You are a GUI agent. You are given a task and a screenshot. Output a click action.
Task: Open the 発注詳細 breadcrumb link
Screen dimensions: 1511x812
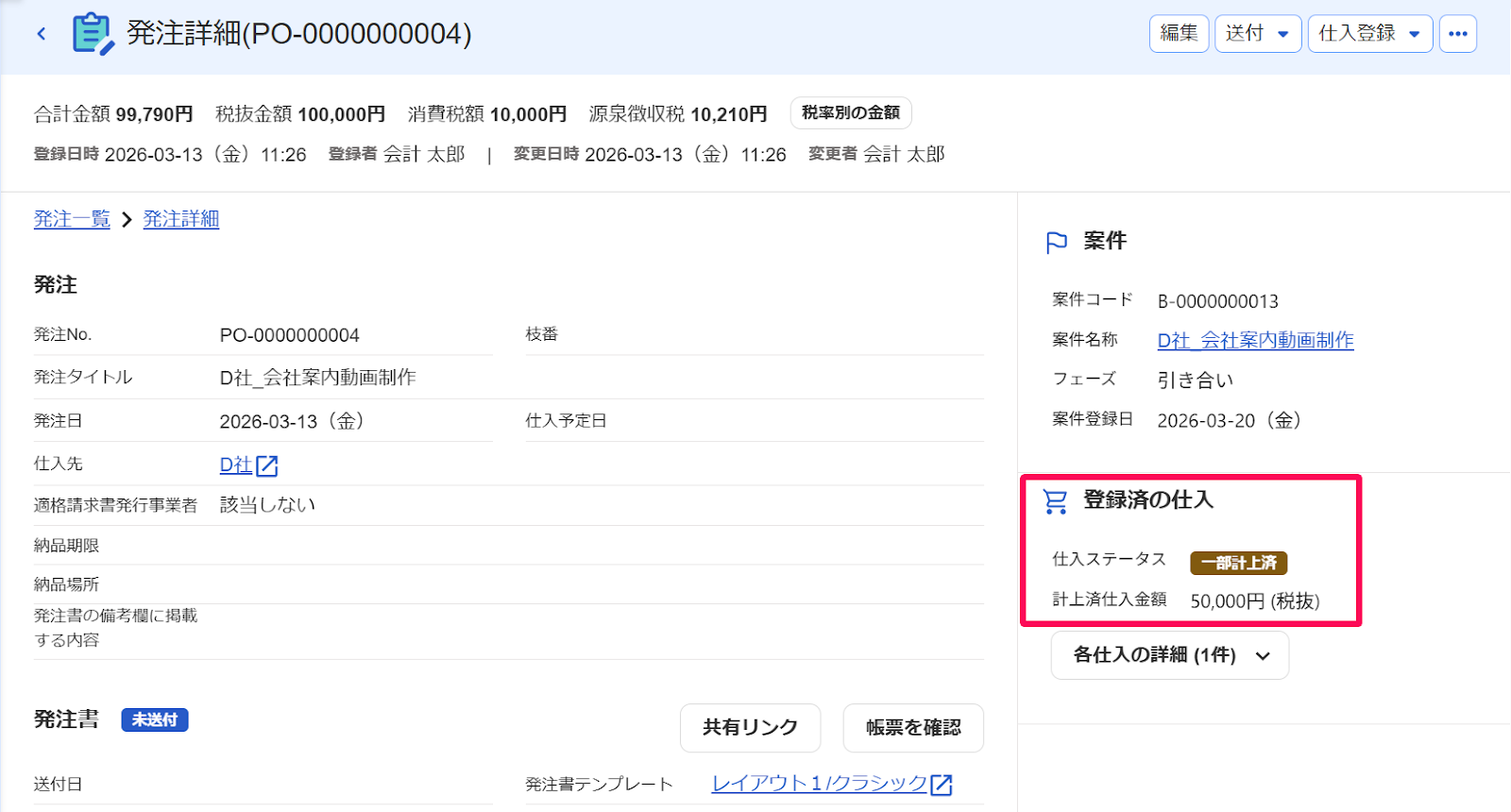(181, 219)
